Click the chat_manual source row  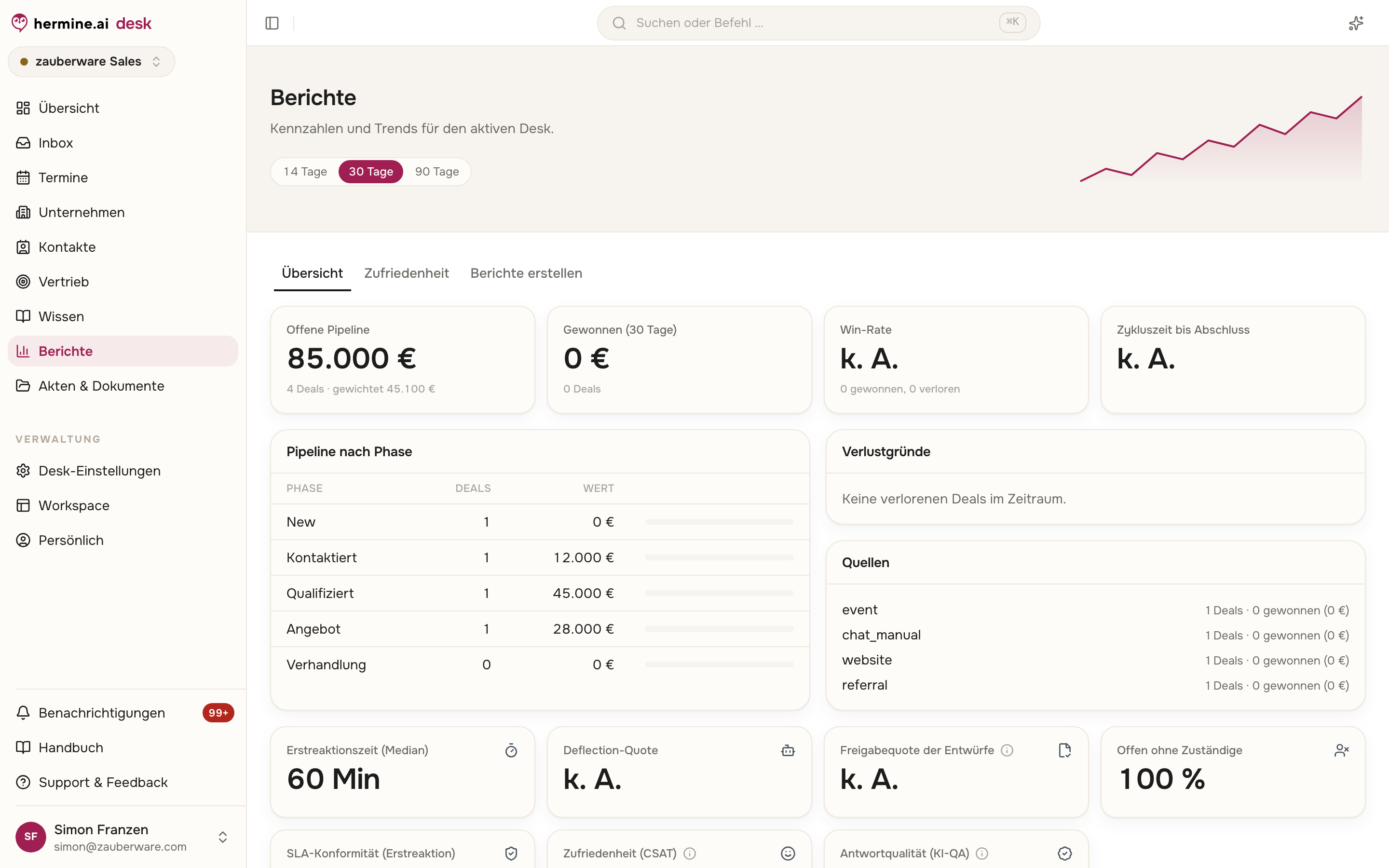(1095, 635)
